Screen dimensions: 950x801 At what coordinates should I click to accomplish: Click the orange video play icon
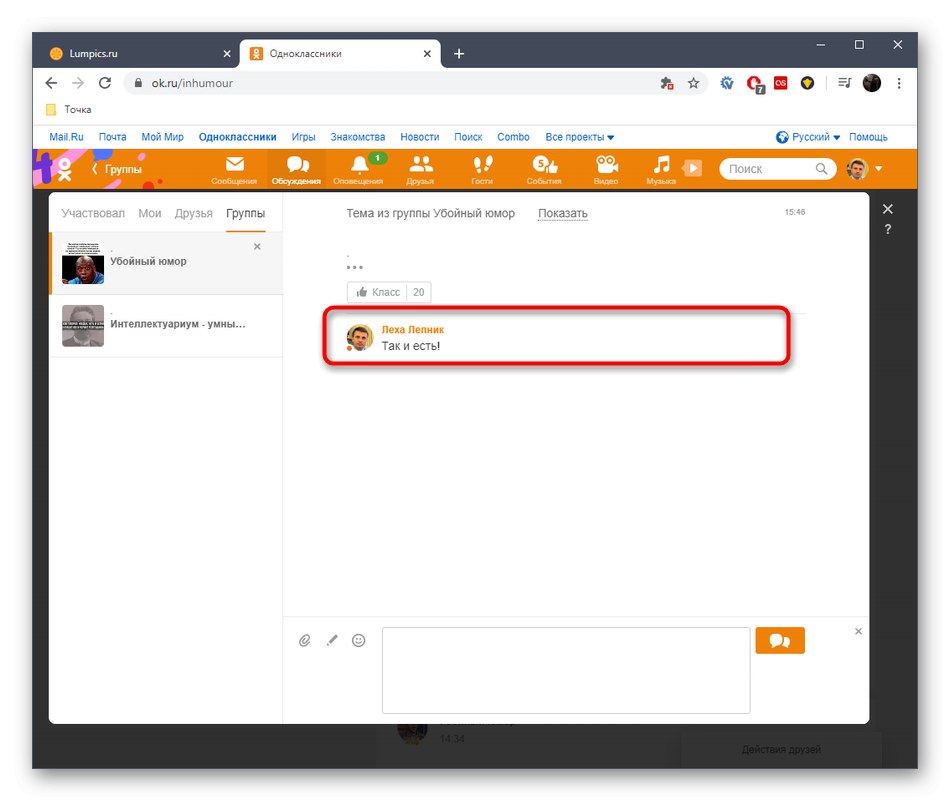(693, 168)
